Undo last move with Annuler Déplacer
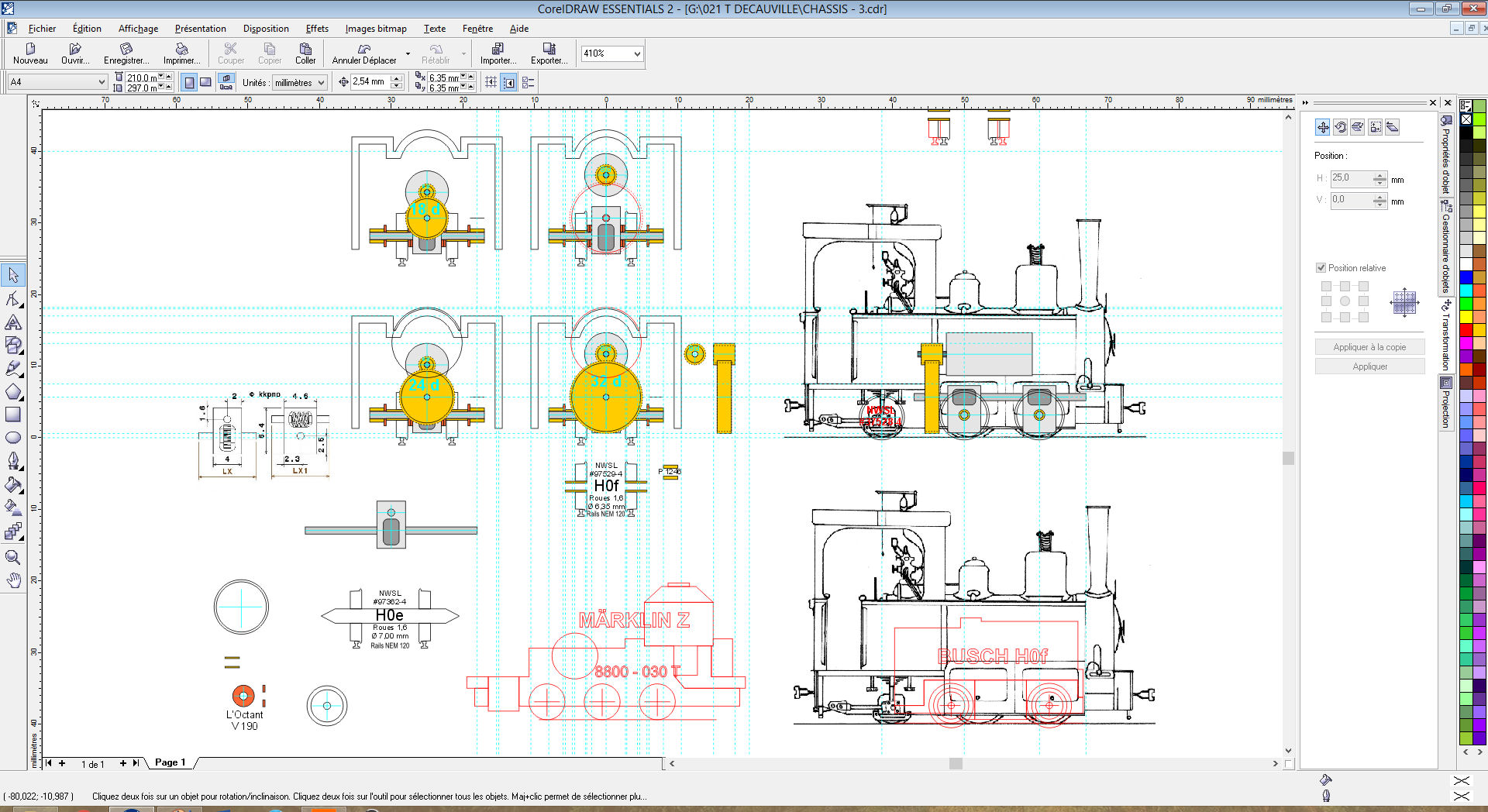The height and width of the screenshot is (812, 1488). click(x=364, y=53)
